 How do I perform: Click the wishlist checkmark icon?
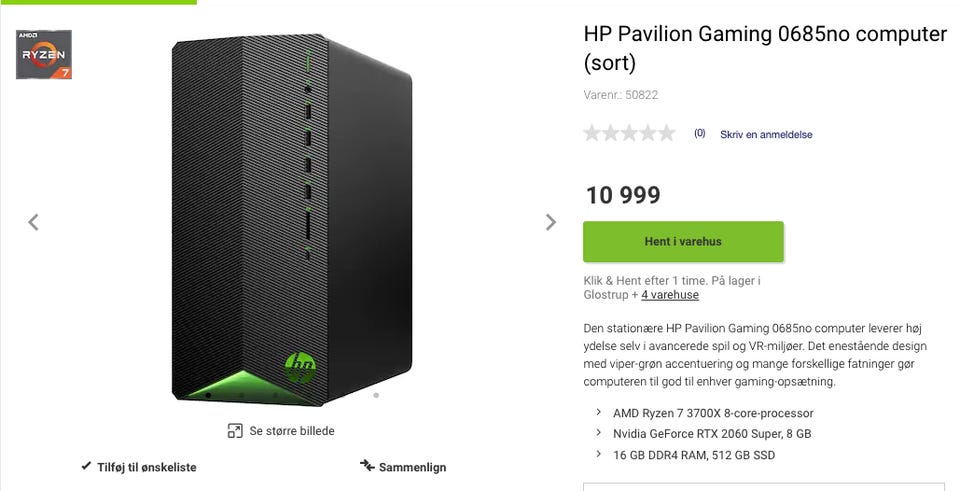tap(86, 466)
